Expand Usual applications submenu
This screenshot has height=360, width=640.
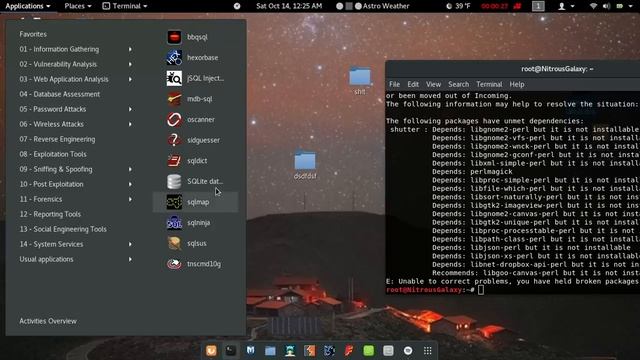pos(76,259)
